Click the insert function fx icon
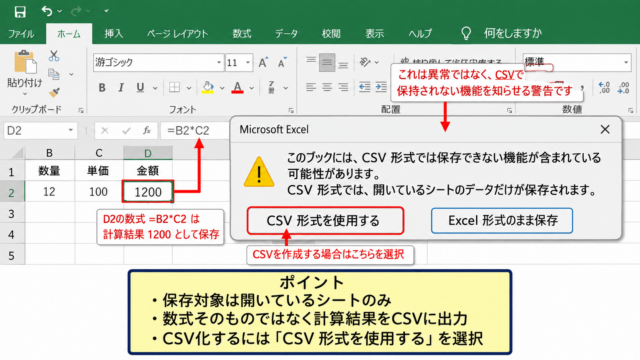The height and width of the screenshot is (360, 640). point(147,131)
